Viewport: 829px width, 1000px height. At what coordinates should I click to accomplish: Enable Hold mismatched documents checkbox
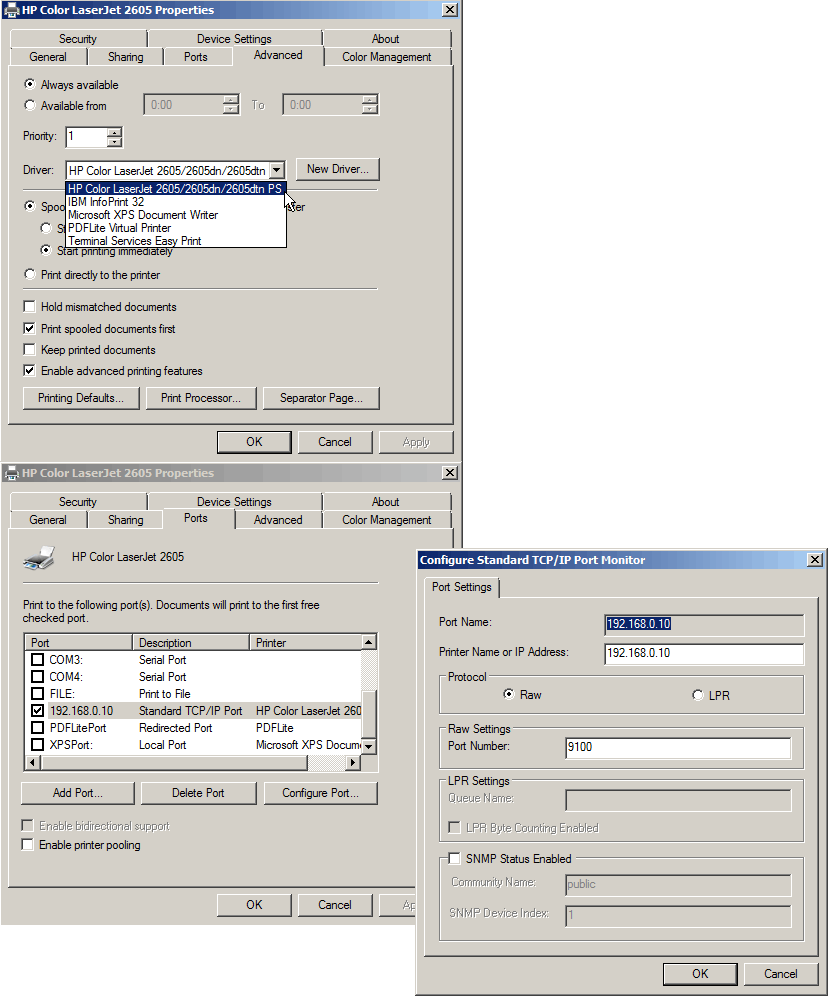[29, 307]
